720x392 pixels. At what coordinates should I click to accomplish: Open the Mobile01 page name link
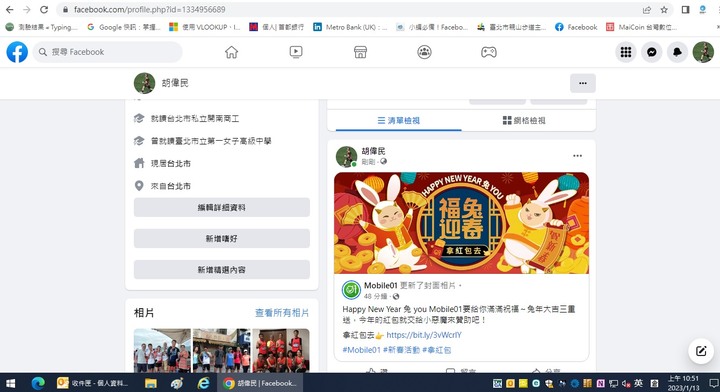point(381,286)
